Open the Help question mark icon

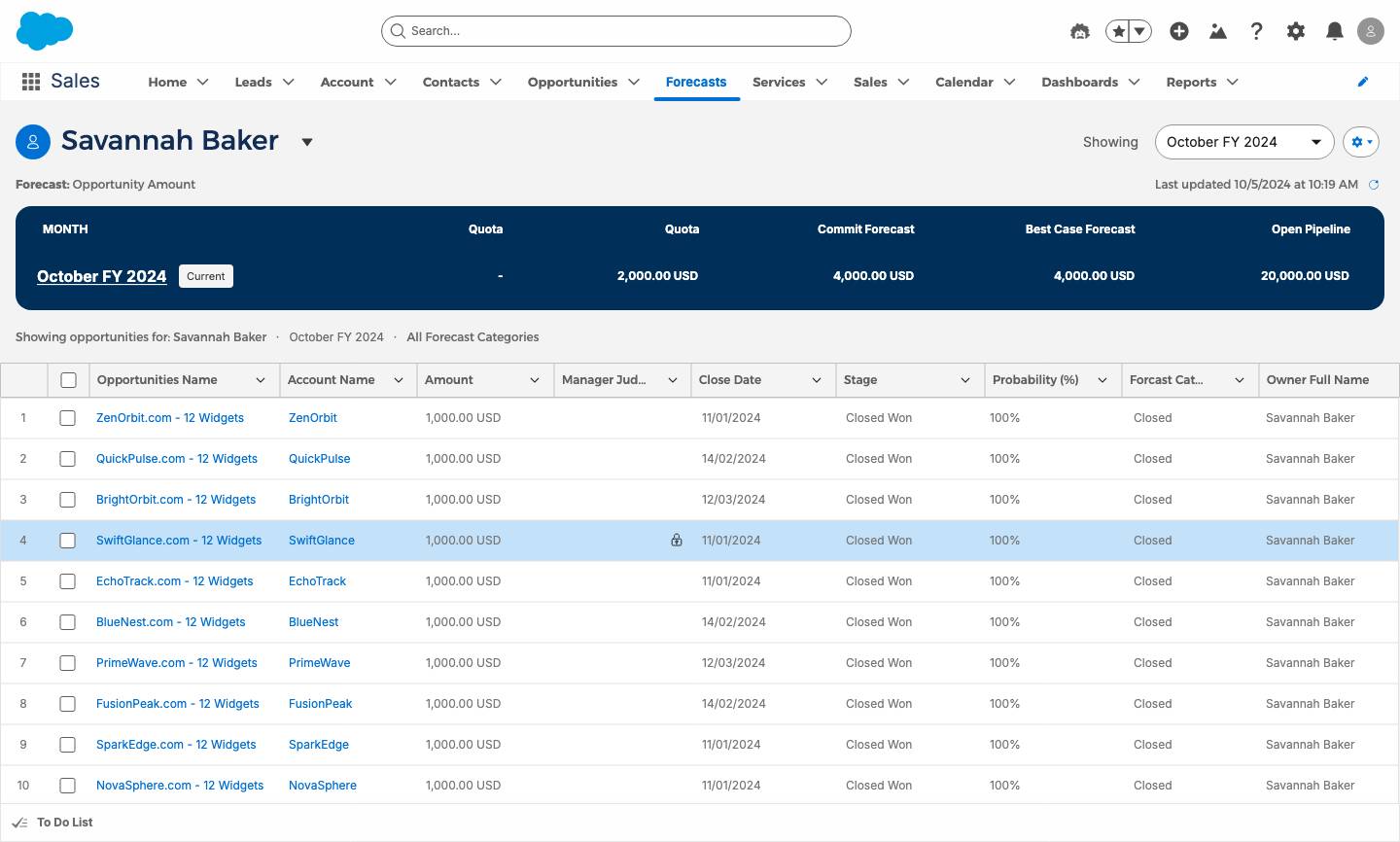coord(1257,31)
